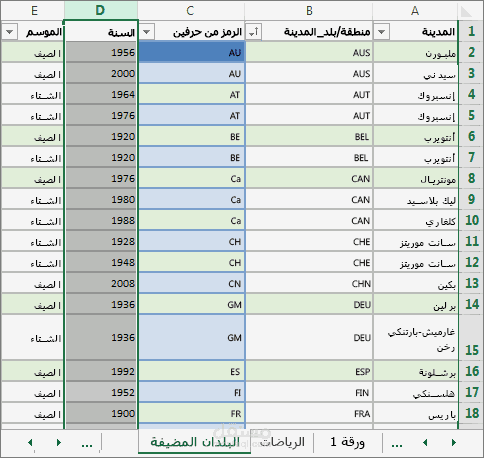
Task: Select the year 2000 cell
Action: click(101, 73)
